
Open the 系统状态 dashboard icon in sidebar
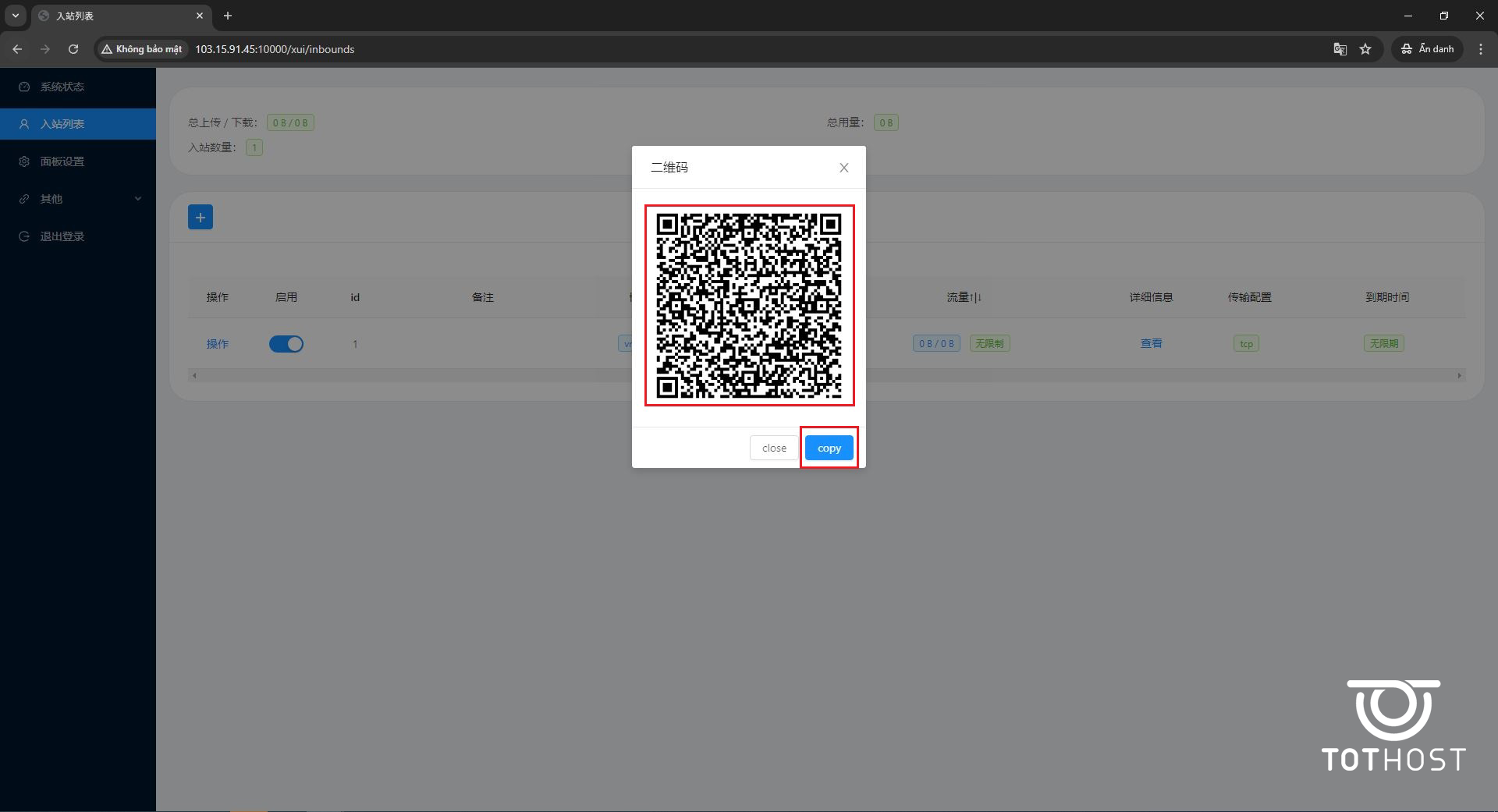(23, 87)
